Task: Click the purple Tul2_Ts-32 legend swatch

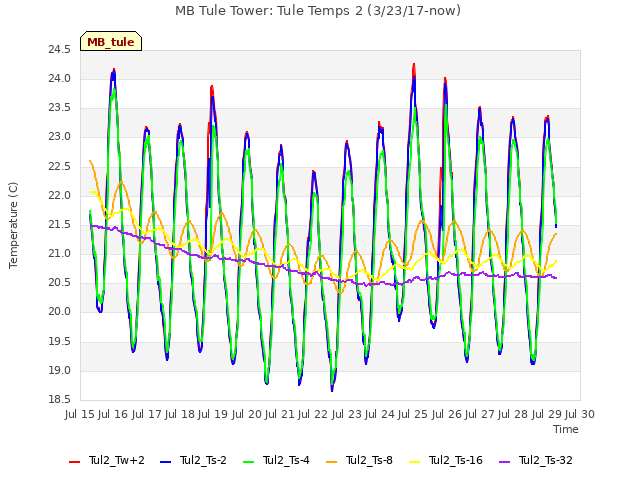Action: point(505,462)
